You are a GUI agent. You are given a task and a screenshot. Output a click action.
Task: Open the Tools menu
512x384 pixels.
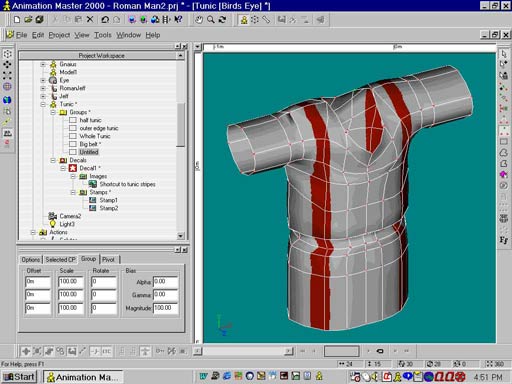103,35
